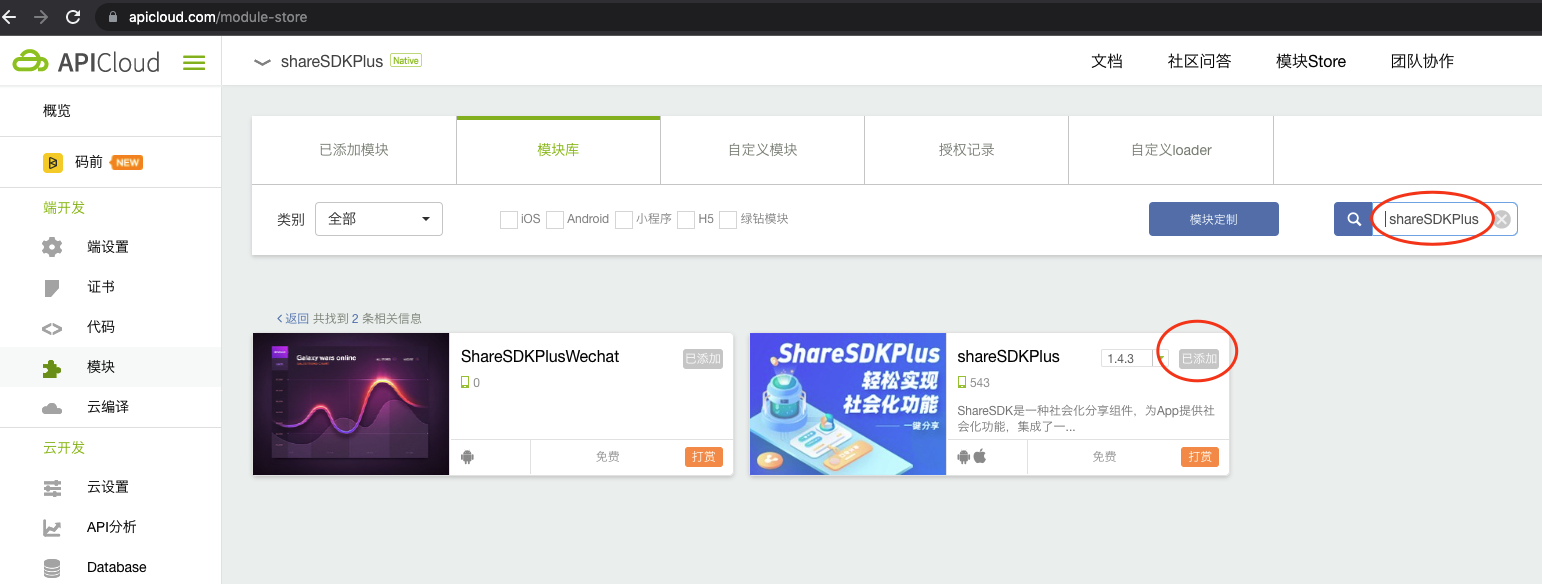Open the ShareSDKPlusWechat thumbnail image

[x=351, y=404]
